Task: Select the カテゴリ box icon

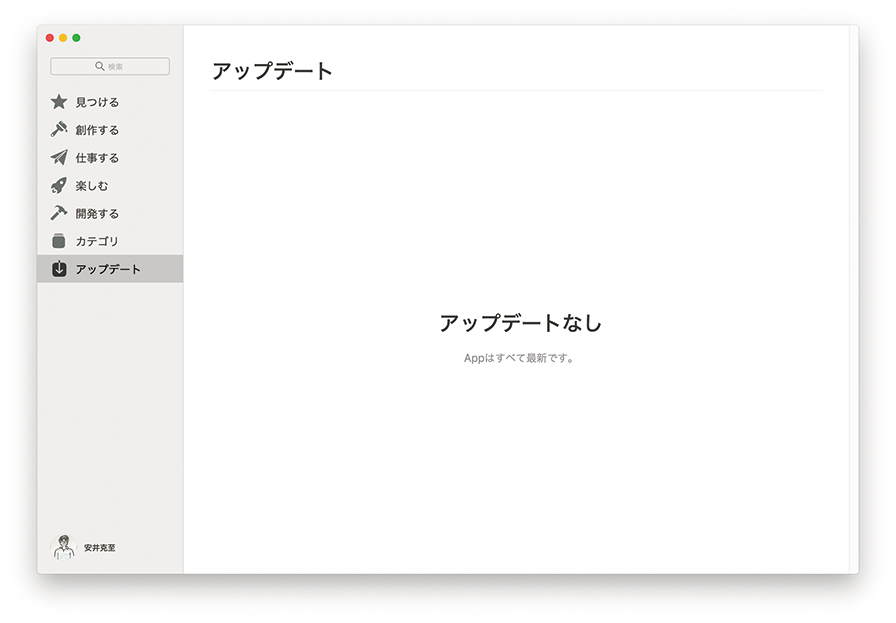Action: [59, 241]
